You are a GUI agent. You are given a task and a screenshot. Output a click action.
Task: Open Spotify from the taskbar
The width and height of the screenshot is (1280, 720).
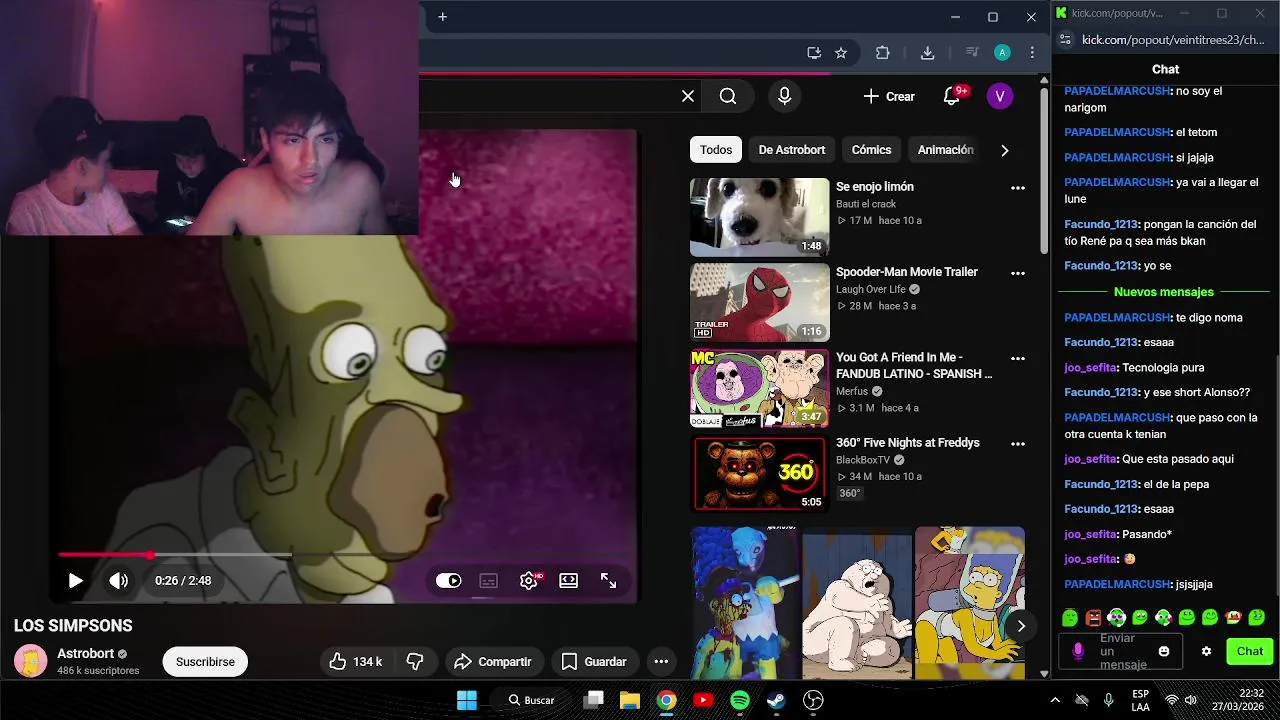tap(740, 700)
